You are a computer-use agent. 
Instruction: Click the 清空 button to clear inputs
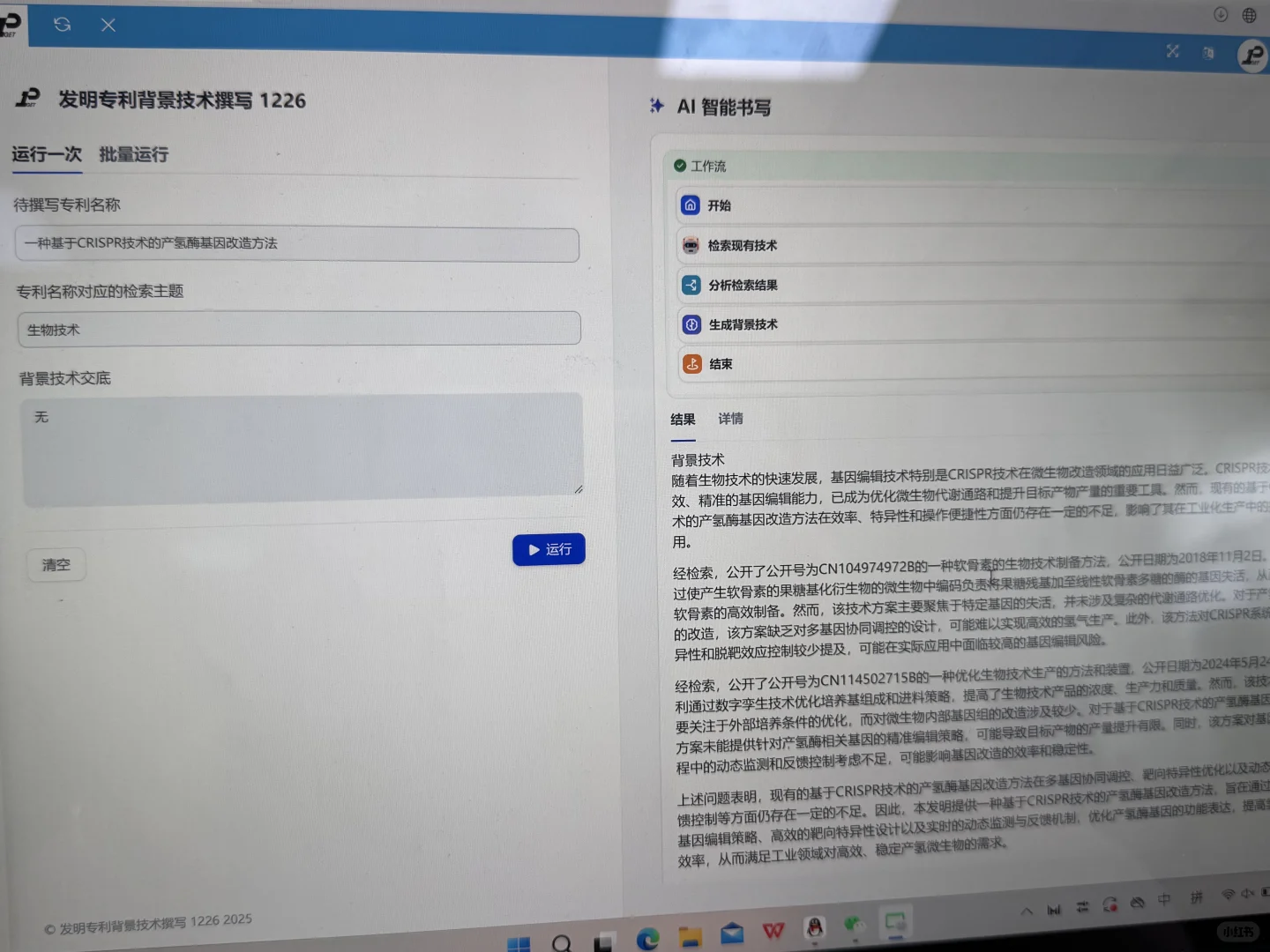[56, 564]
